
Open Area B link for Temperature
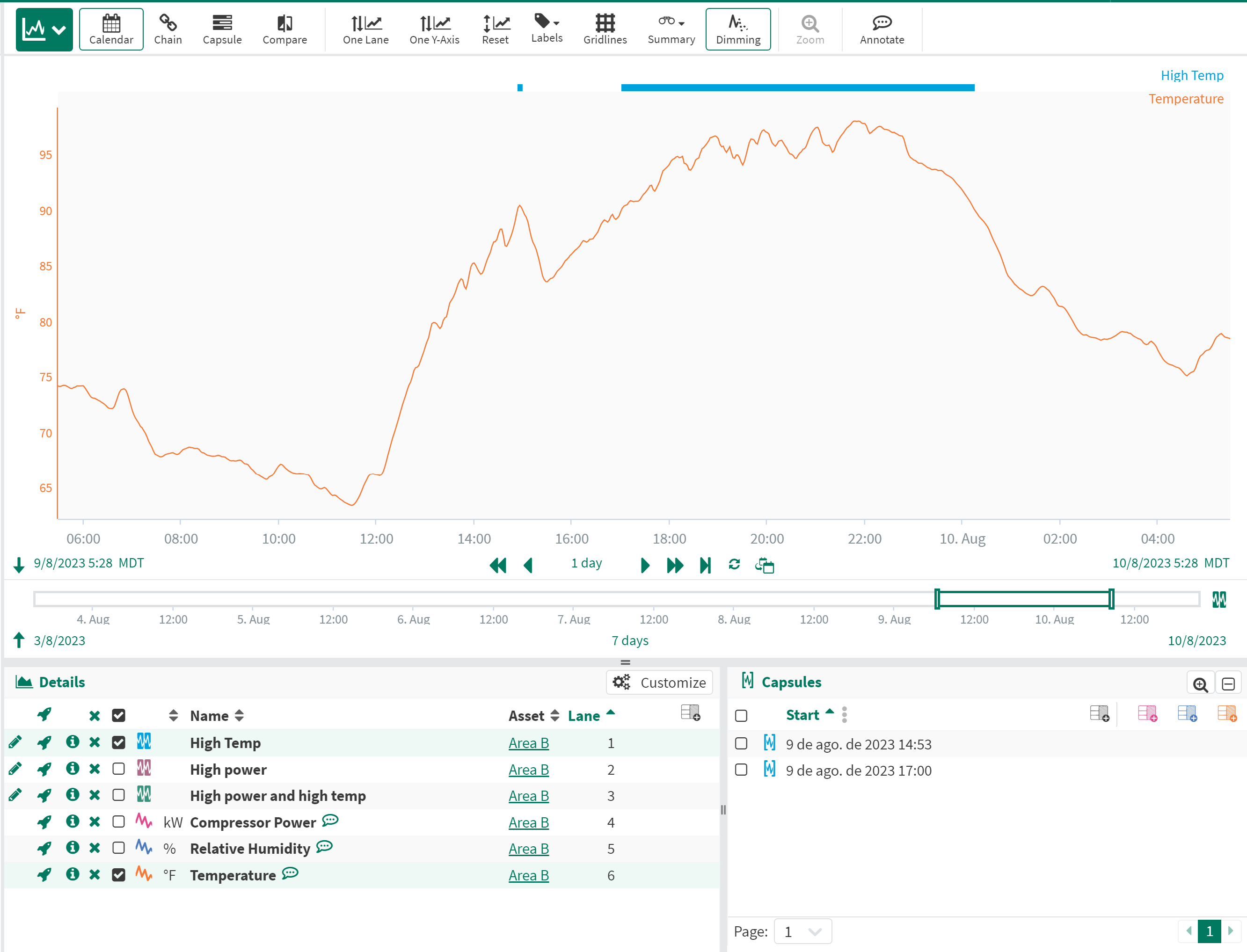tap(528, 875)
